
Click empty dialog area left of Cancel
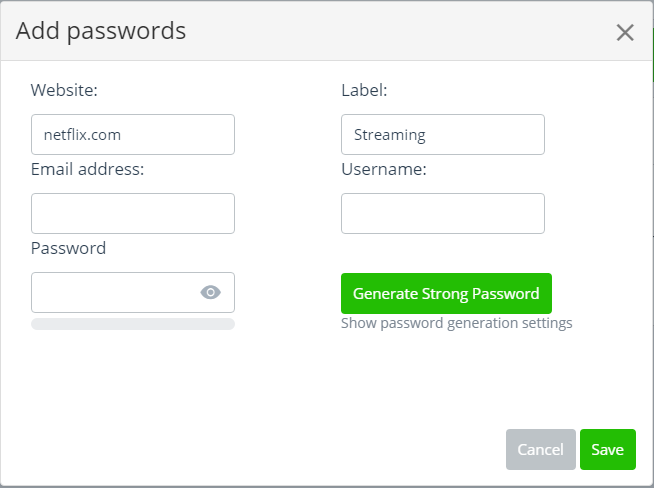point(300,450)
